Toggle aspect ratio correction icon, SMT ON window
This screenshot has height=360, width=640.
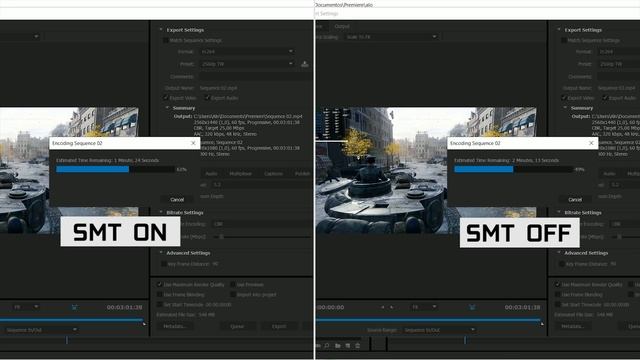(x=74, y=307)
